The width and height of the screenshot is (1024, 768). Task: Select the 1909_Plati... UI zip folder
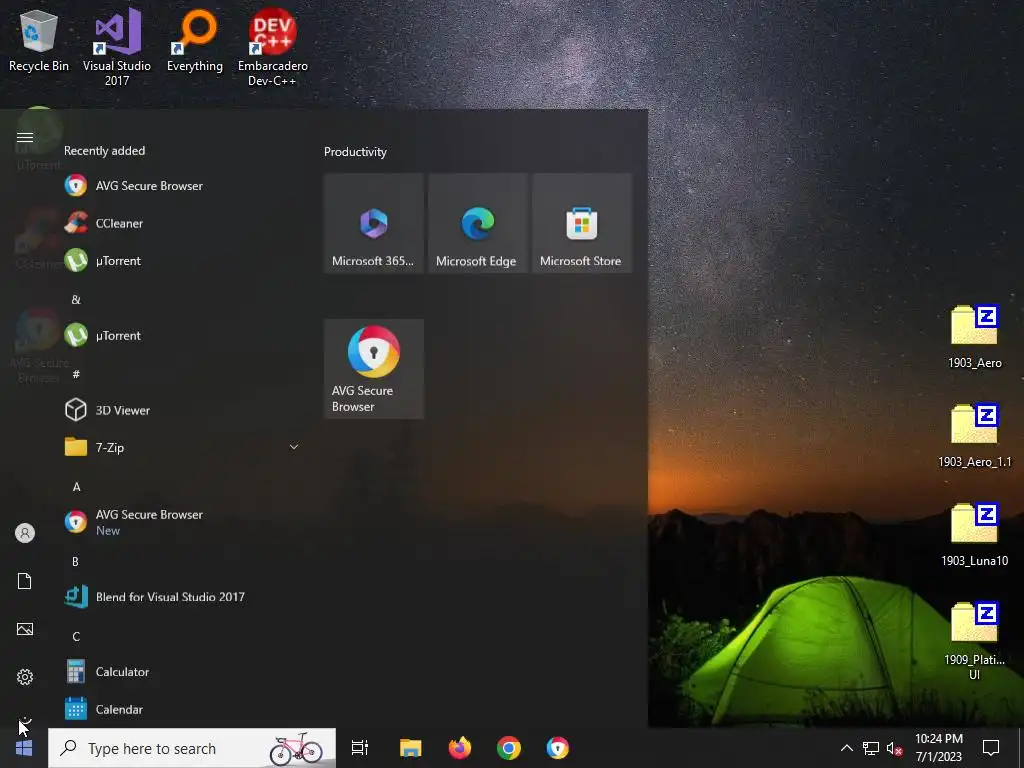pos(974,640)
